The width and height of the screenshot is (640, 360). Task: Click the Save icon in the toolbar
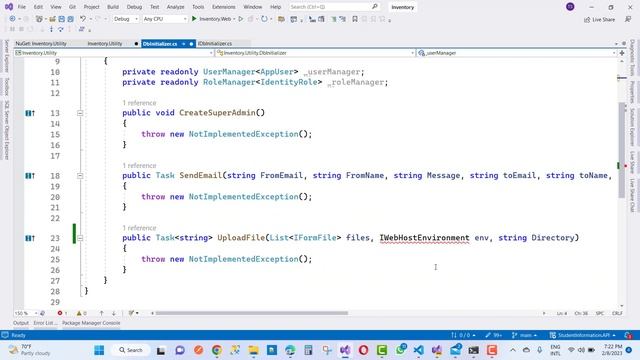(61, 19)
